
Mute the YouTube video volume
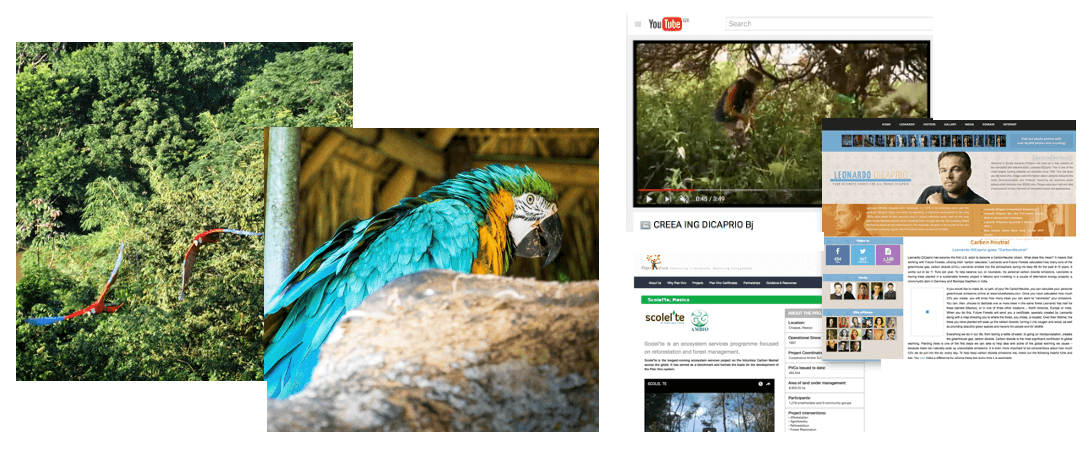(684, 198)
